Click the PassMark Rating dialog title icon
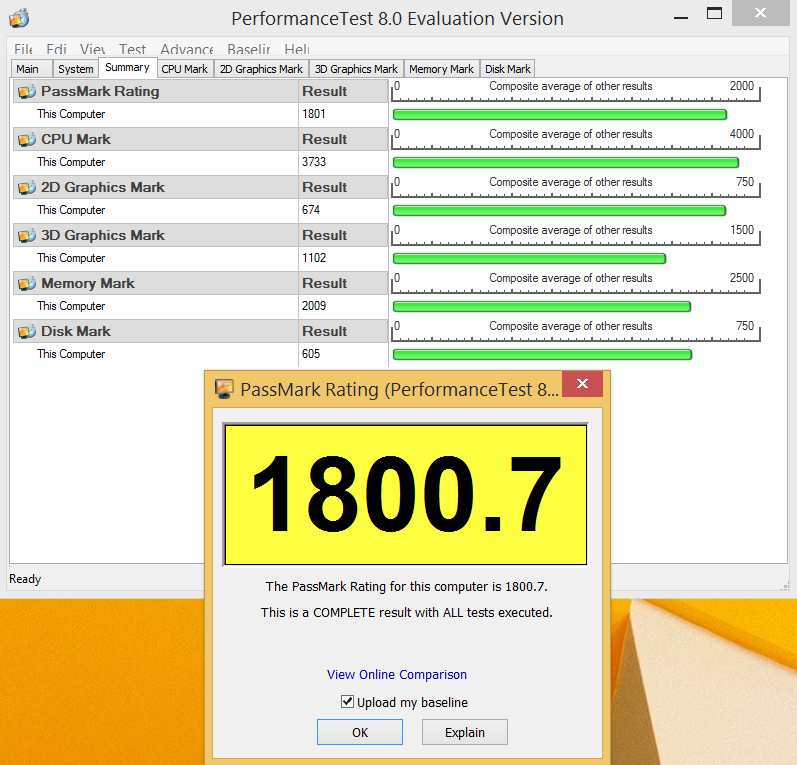Image resolution: width=797 pixels, height=765 pixels. pyautogui.click(x=224, y=389)
